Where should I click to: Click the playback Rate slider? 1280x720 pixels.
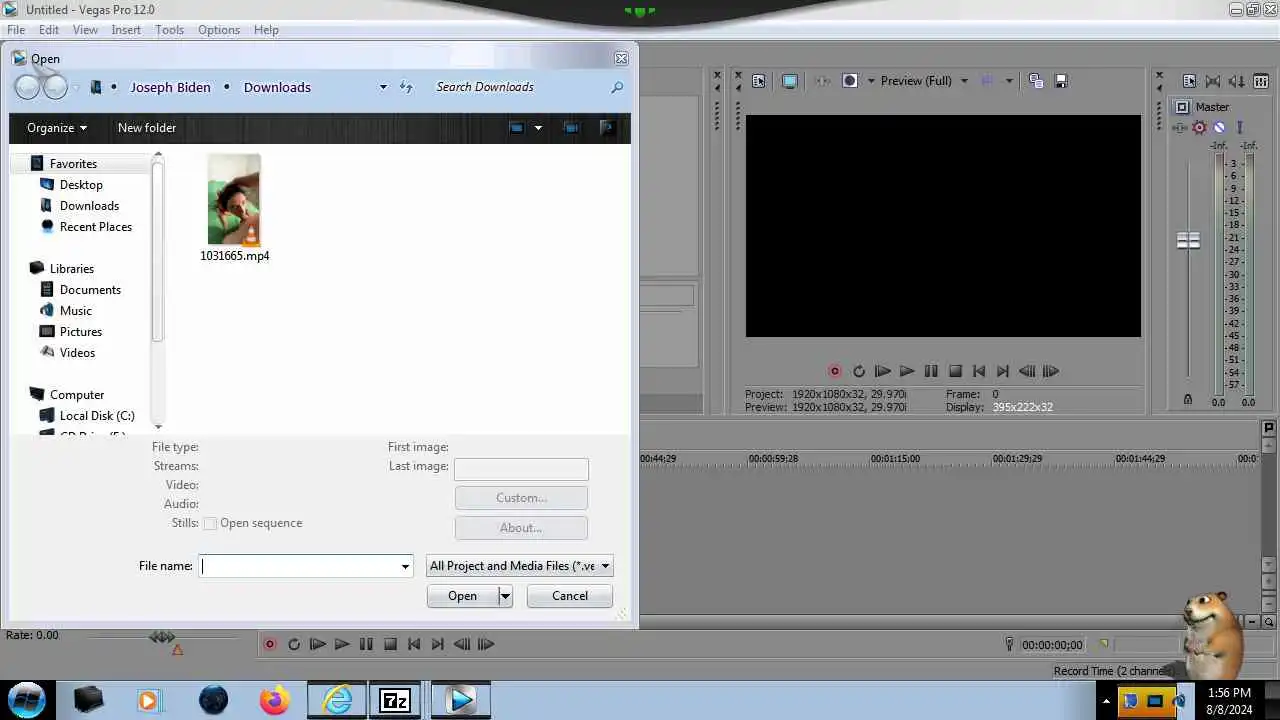pyautogui.click(x=162, y=637)
